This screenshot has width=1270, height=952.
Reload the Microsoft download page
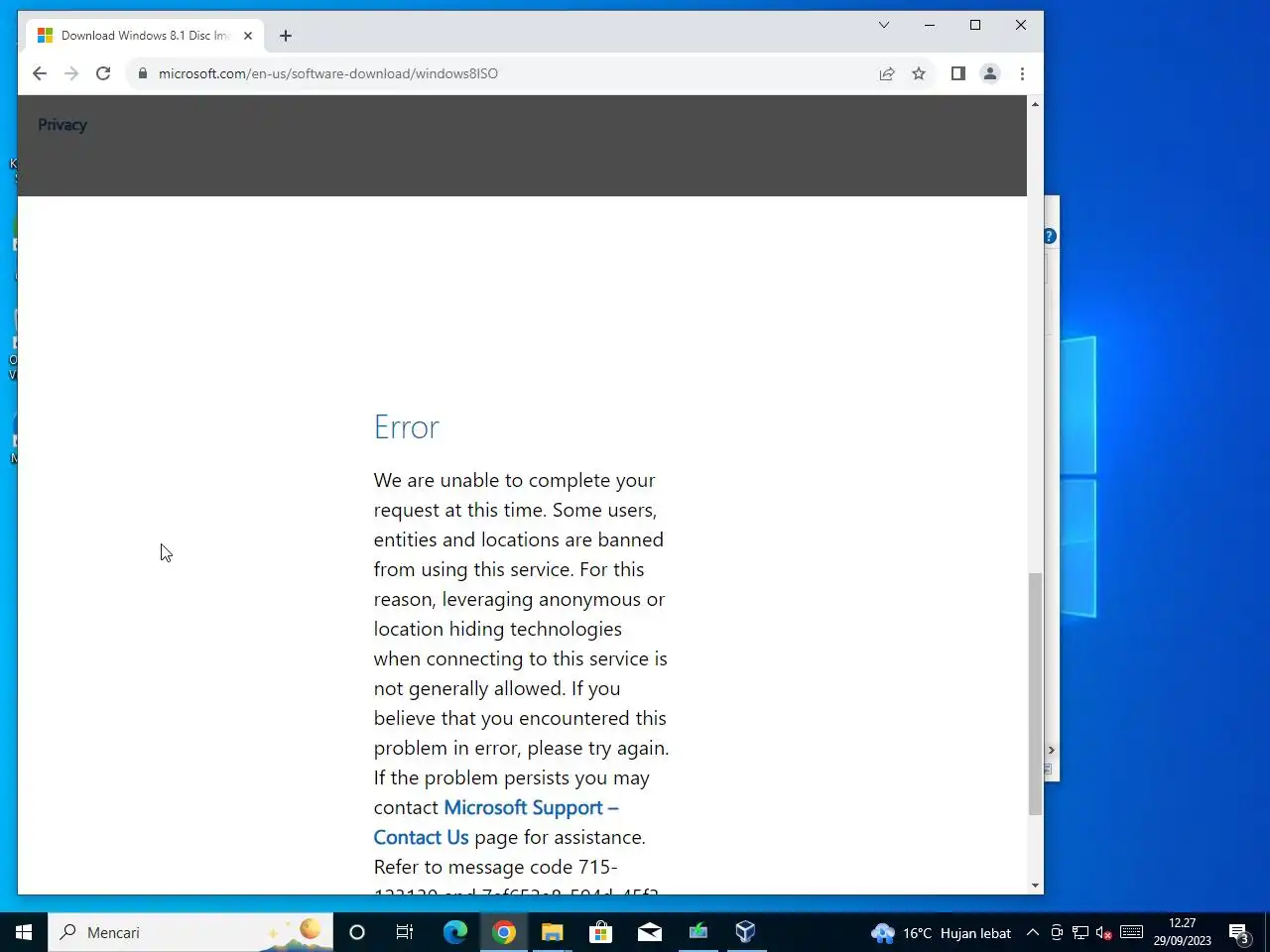click(103, 73)
